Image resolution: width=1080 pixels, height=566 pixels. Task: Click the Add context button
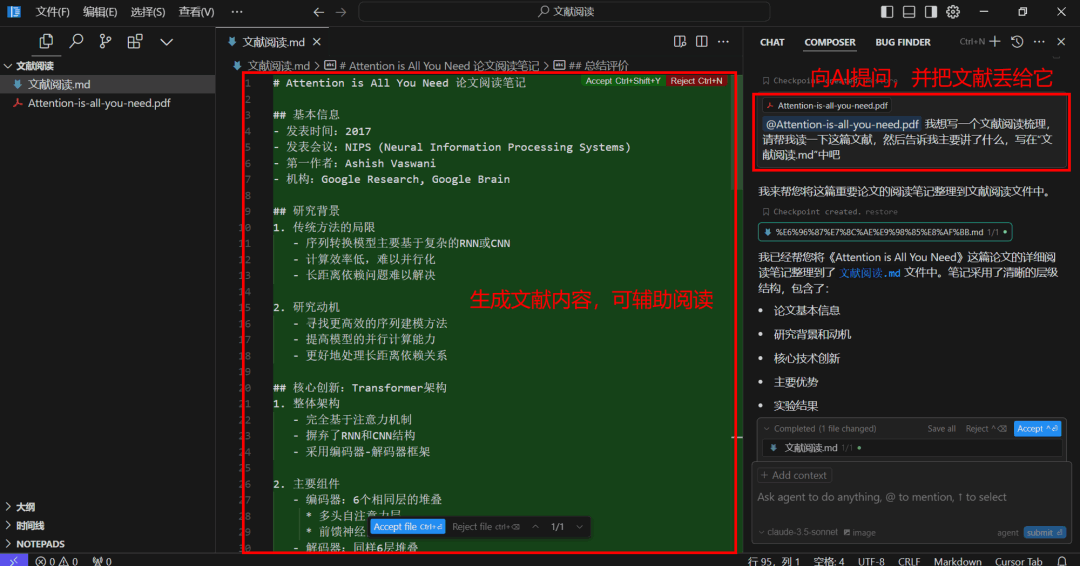pos(794,475)
